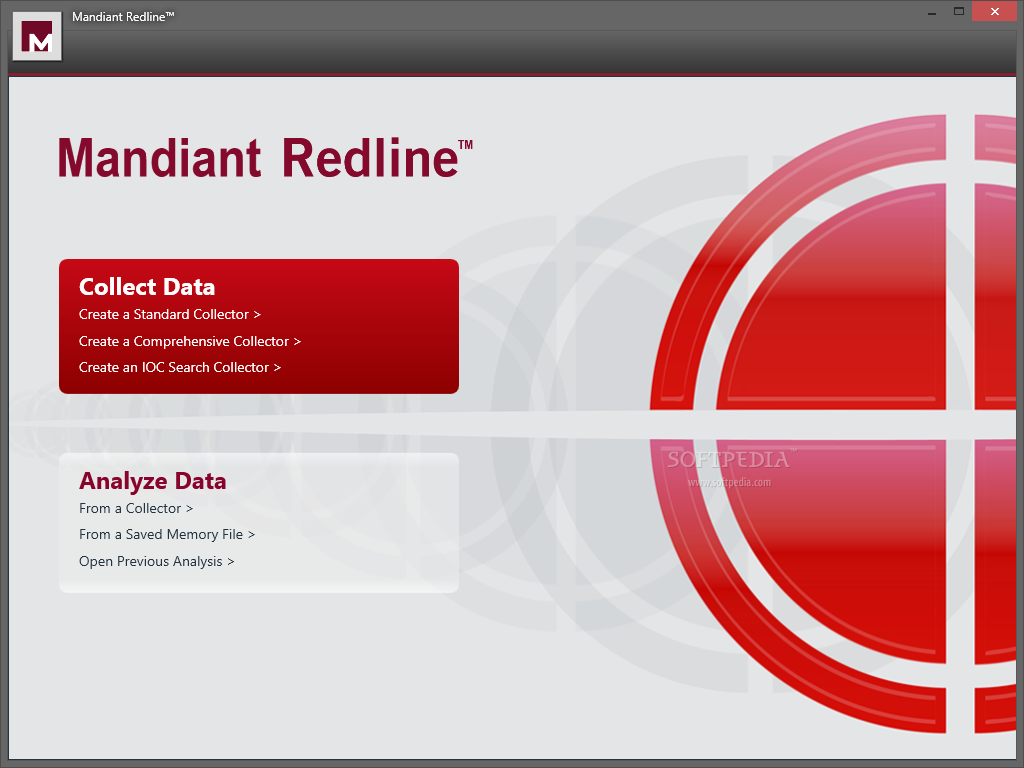Open Create a Standard Collector
Image resolution: width=1024 pixels, height=768 pixels.
170,314
